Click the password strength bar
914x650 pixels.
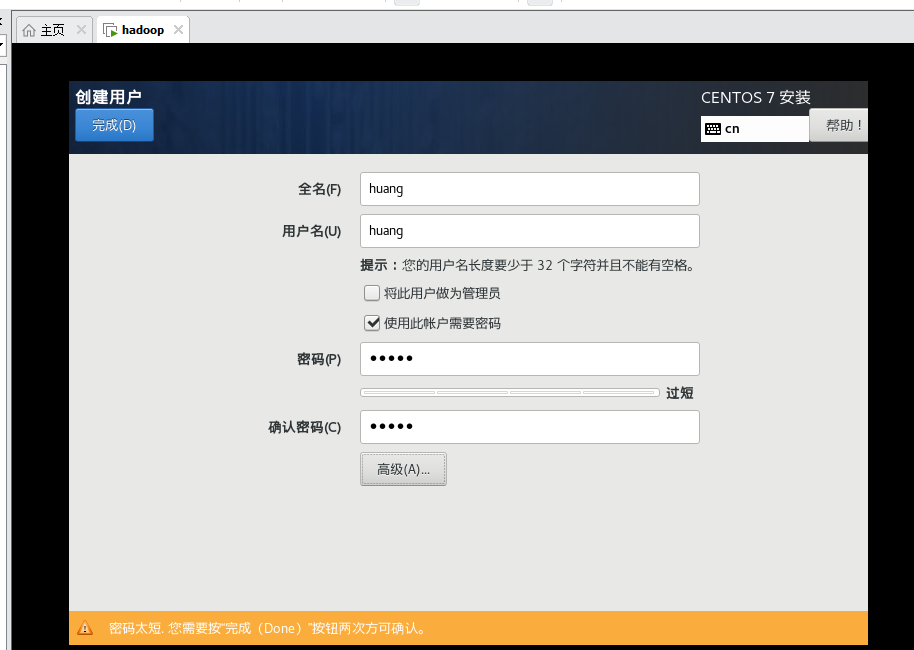pyautogui.click(x=510, y=393)
